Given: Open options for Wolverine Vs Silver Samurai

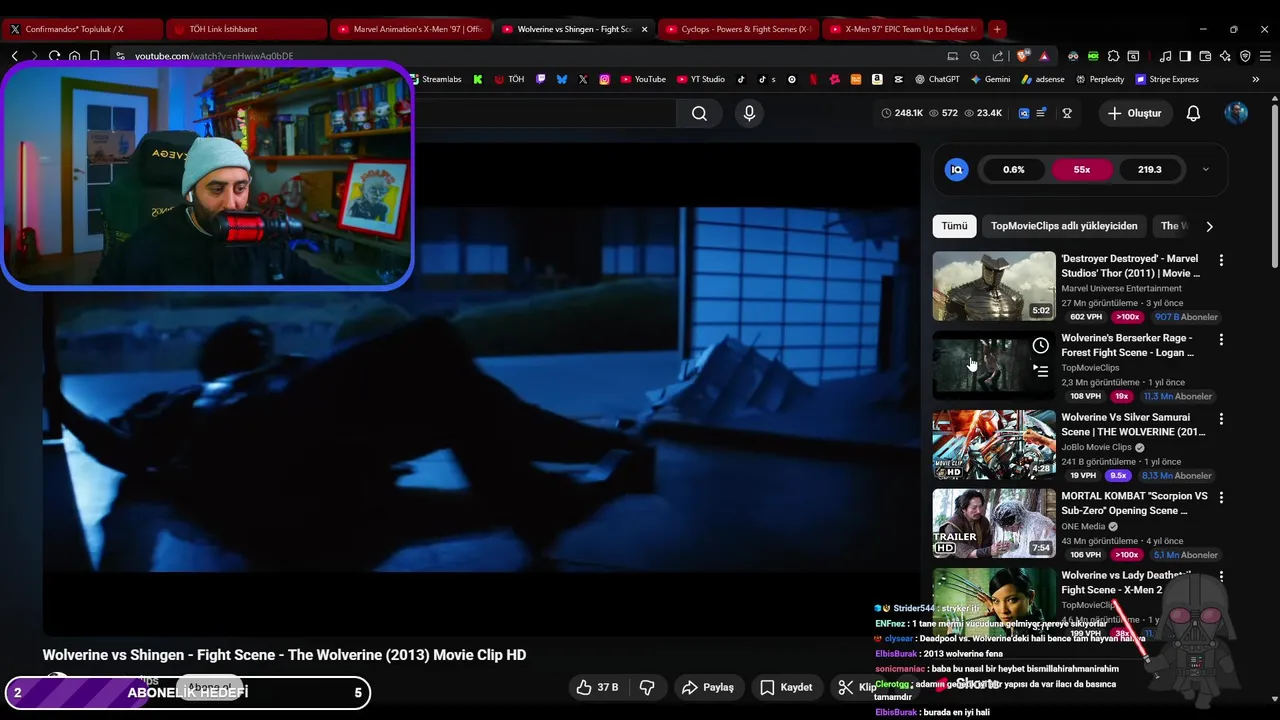Looking at the screenshot, I should [1221, 418].
